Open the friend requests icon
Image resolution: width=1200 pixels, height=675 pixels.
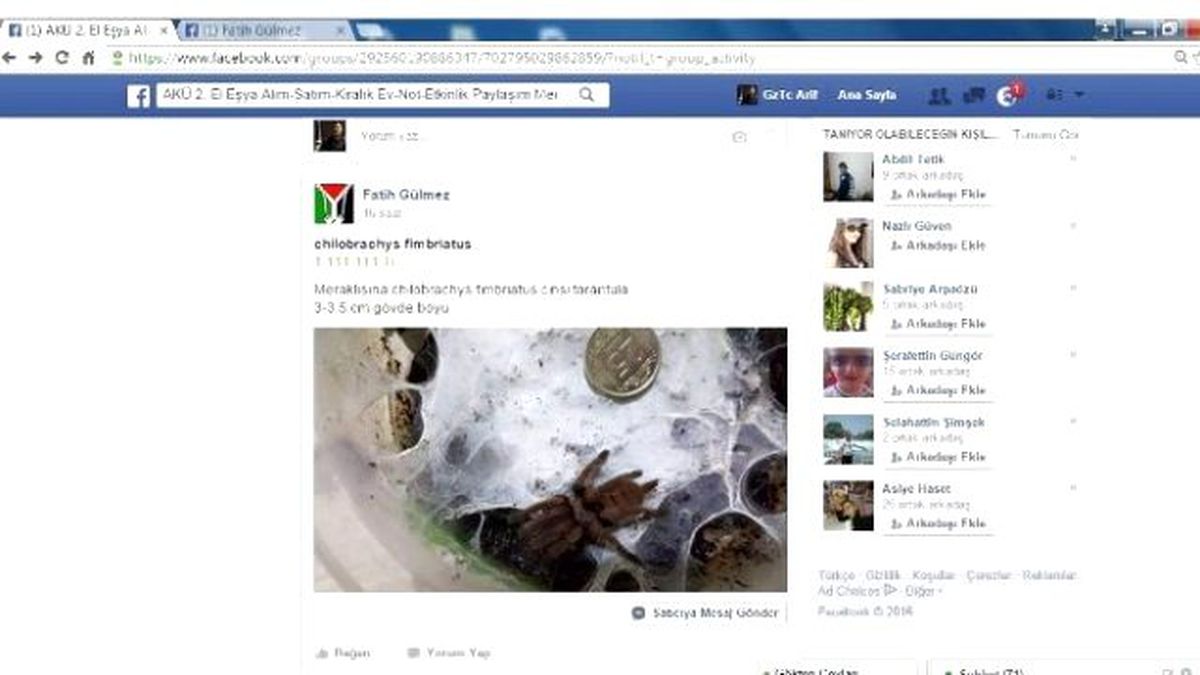[x=939, y=96]
